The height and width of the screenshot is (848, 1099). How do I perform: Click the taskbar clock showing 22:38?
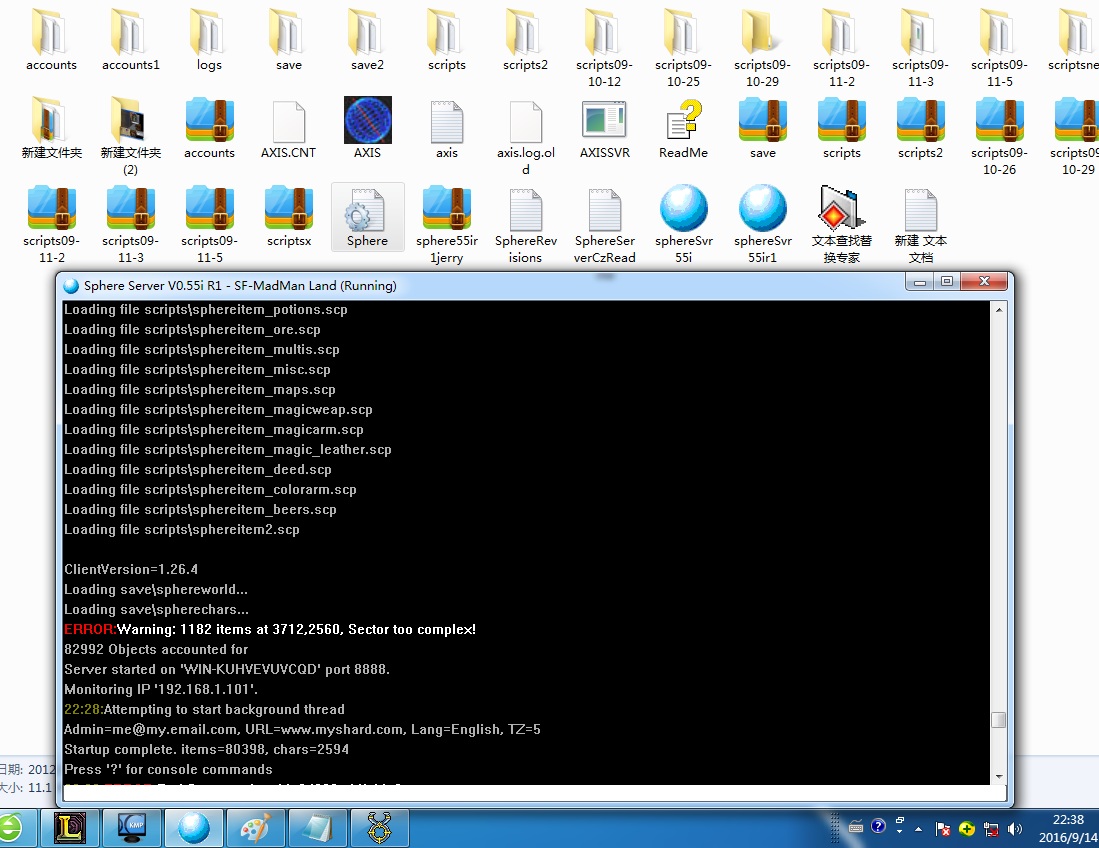(1068, 828)
